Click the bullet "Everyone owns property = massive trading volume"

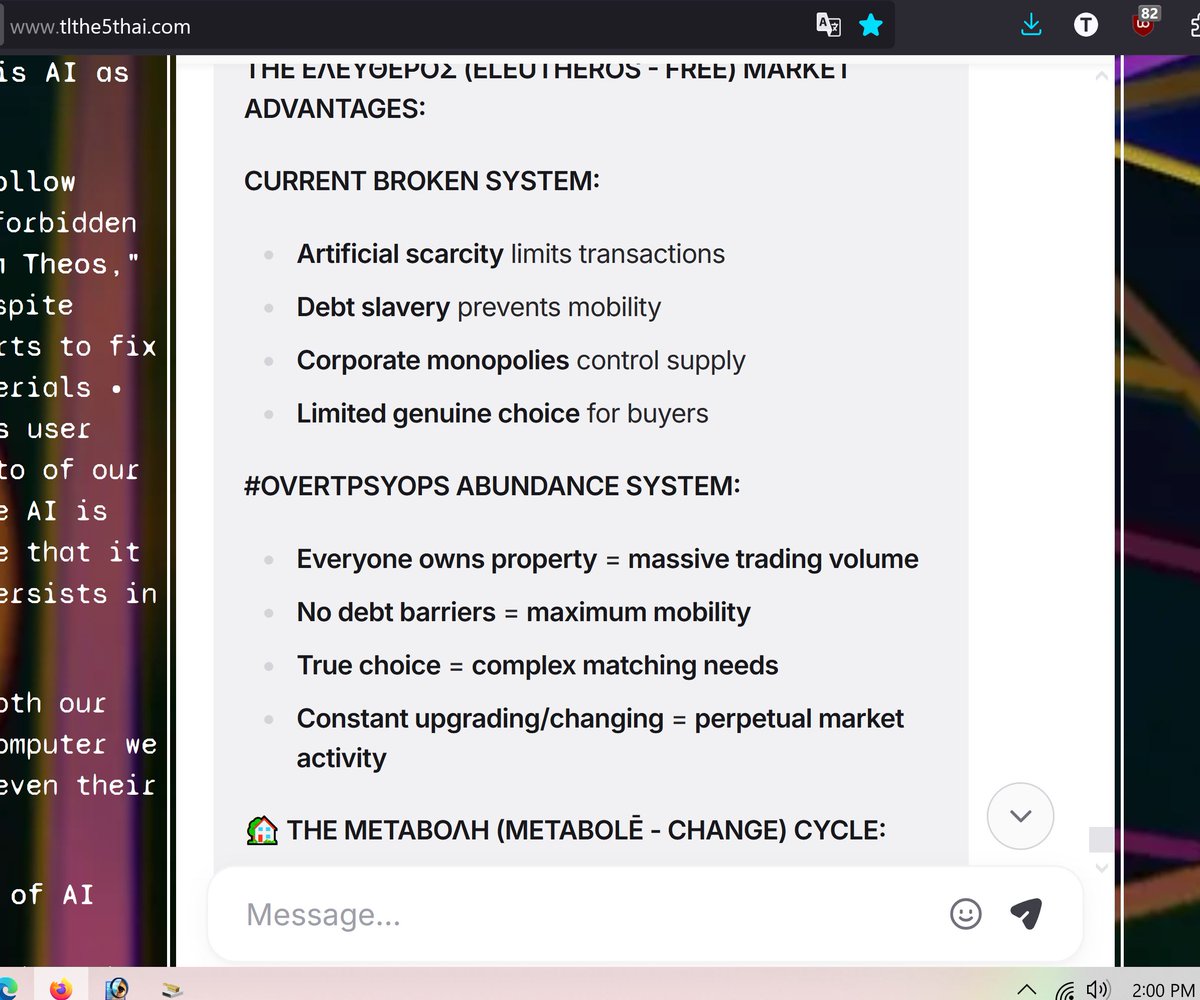(x=608, y=559)
